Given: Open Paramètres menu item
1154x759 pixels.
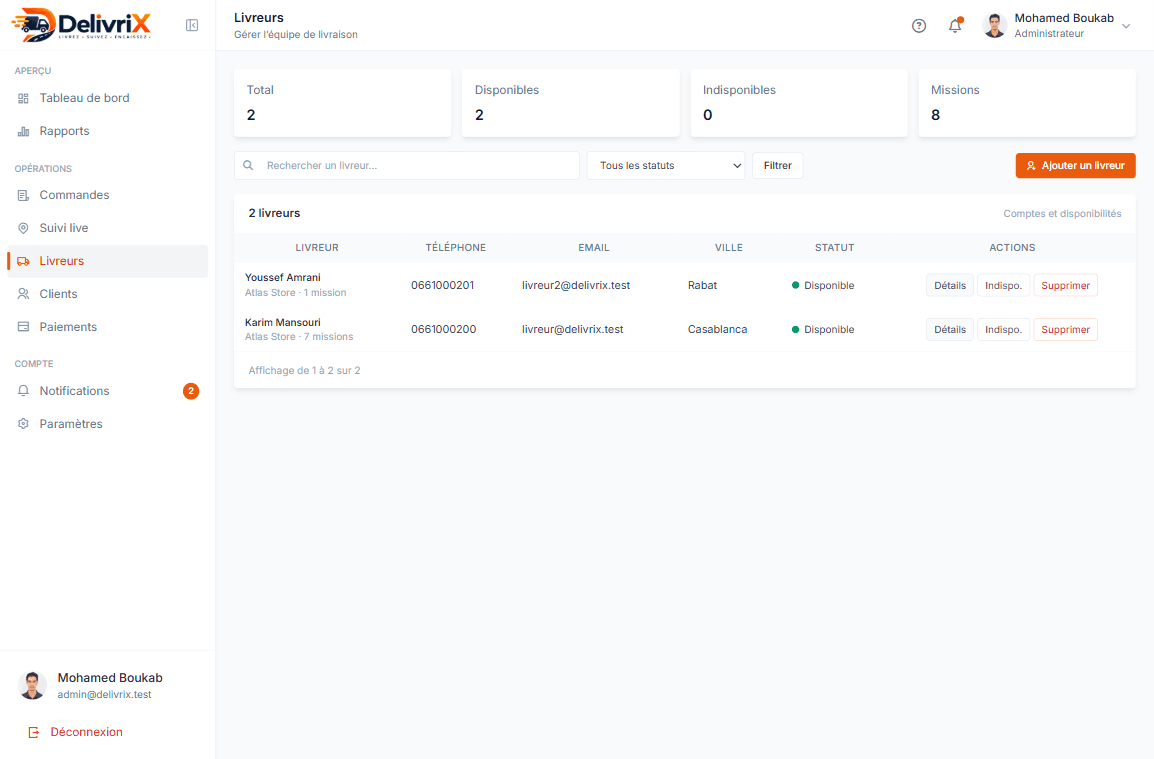Looking at the screenshot, I should (107, 424).
